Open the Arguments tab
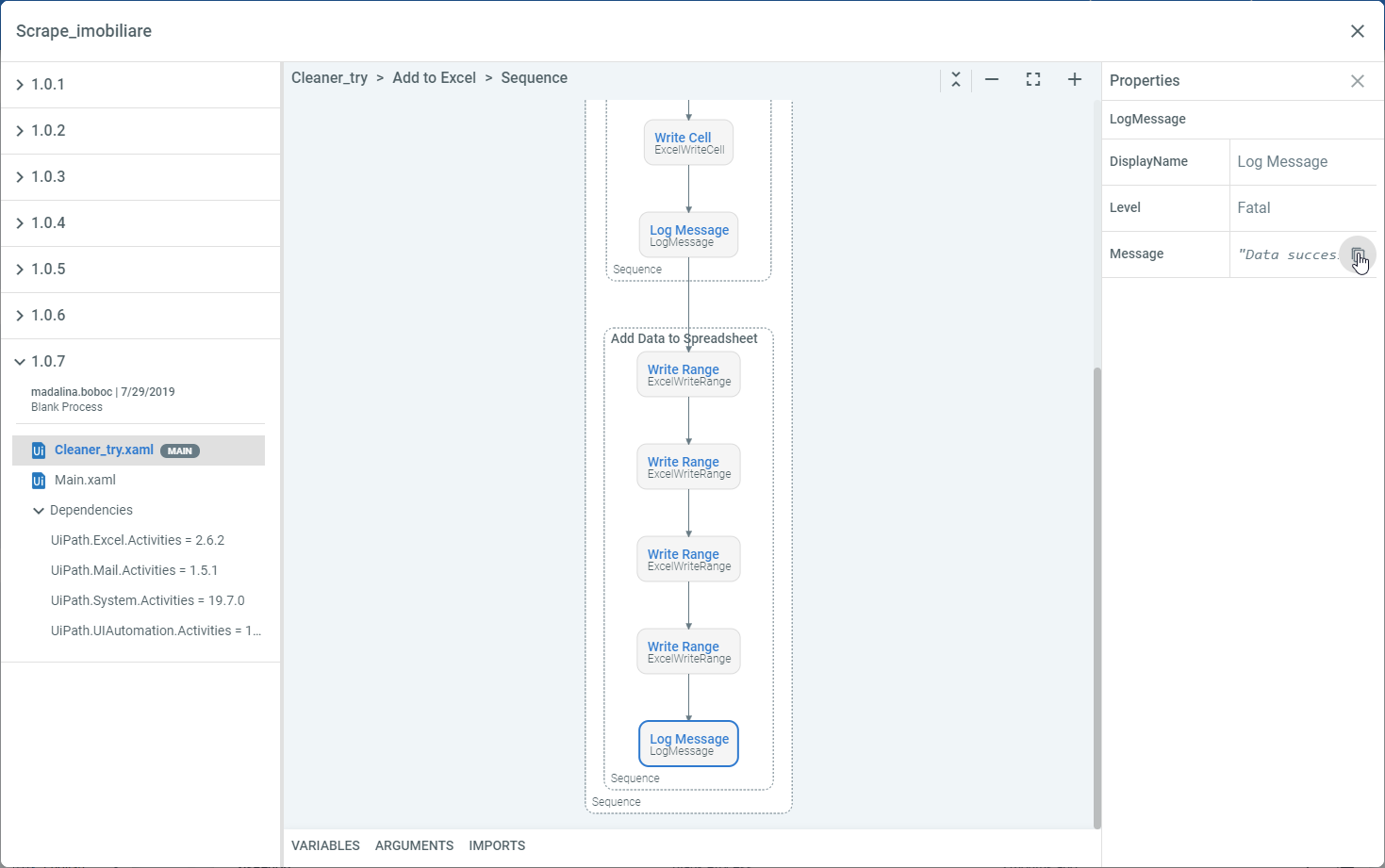1385x868 pixels. 414,845
